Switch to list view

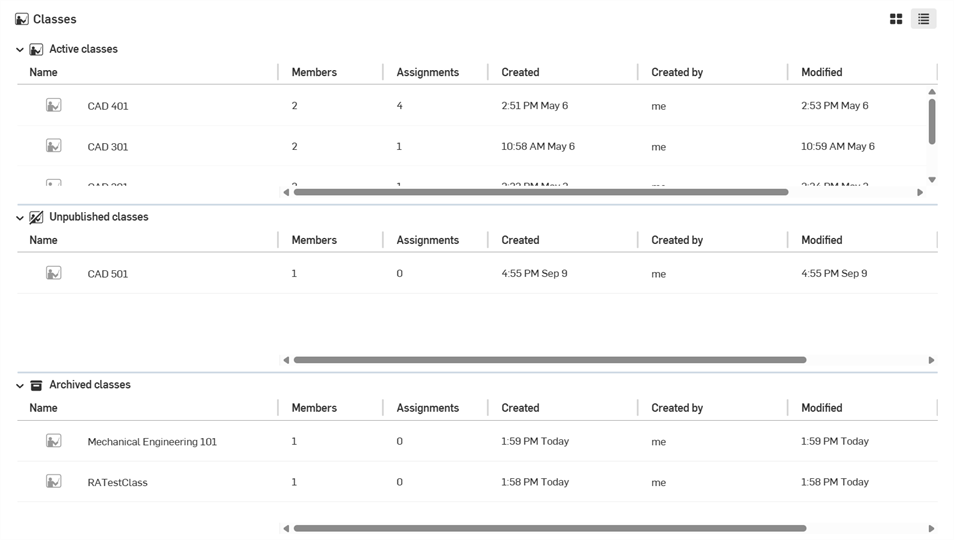point(923,19)
